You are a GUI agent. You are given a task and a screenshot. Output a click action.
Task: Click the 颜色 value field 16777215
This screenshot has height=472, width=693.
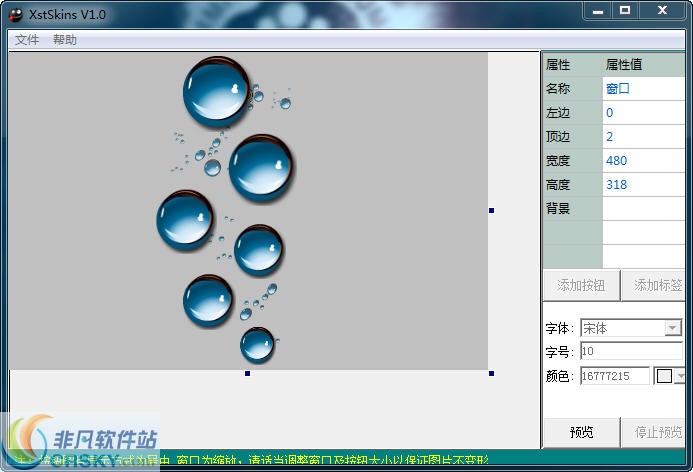tap(615, 376)
